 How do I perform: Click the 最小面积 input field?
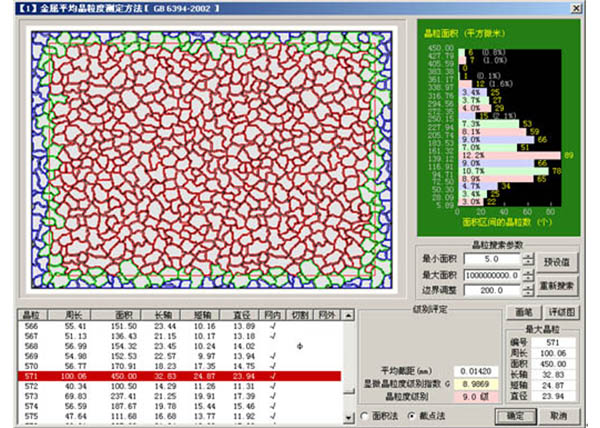pos(492,259)
